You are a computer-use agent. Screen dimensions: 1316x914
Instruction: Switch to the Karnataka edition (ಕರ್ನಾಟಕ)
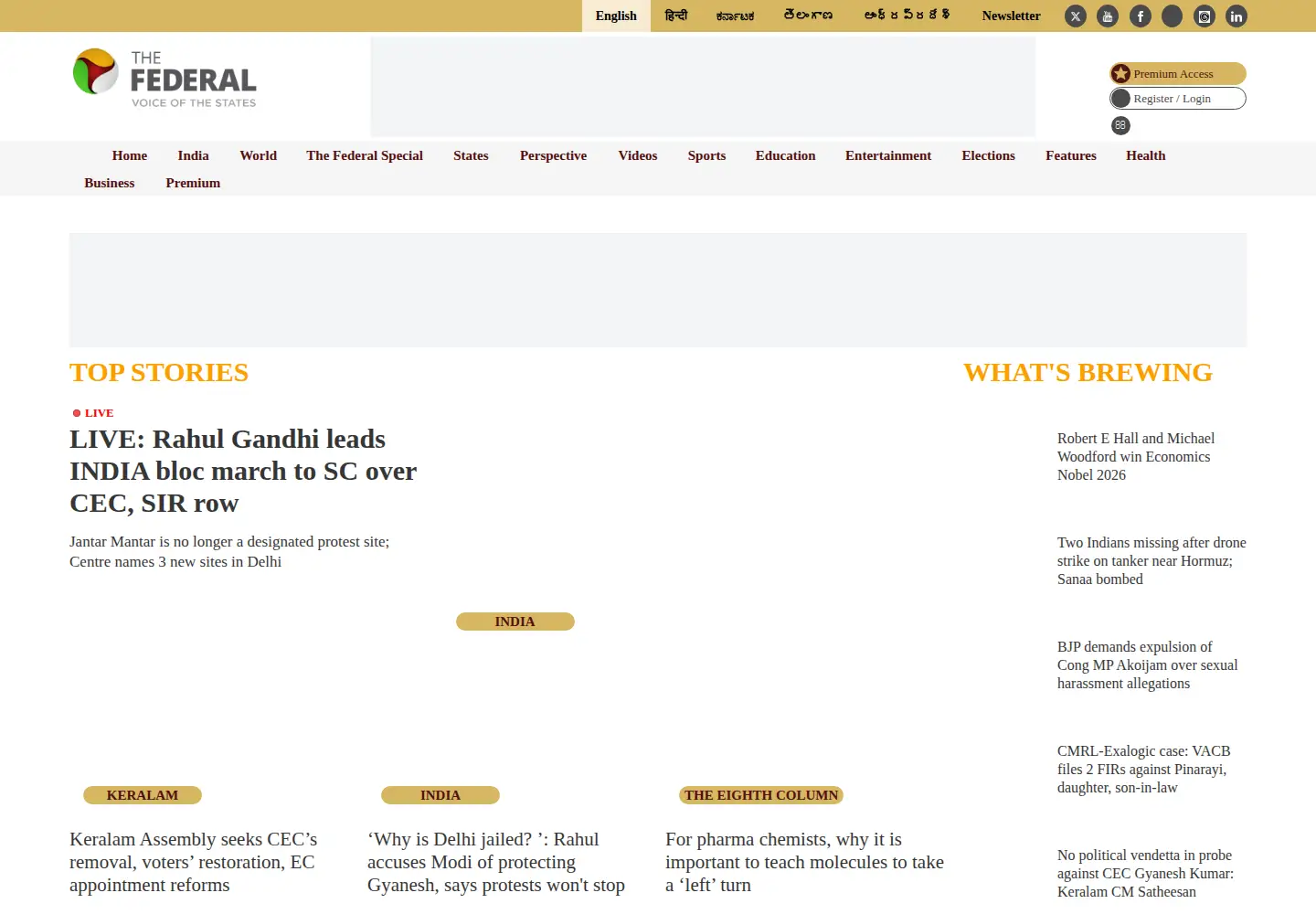pyautogui.click(x=736, y=16)
